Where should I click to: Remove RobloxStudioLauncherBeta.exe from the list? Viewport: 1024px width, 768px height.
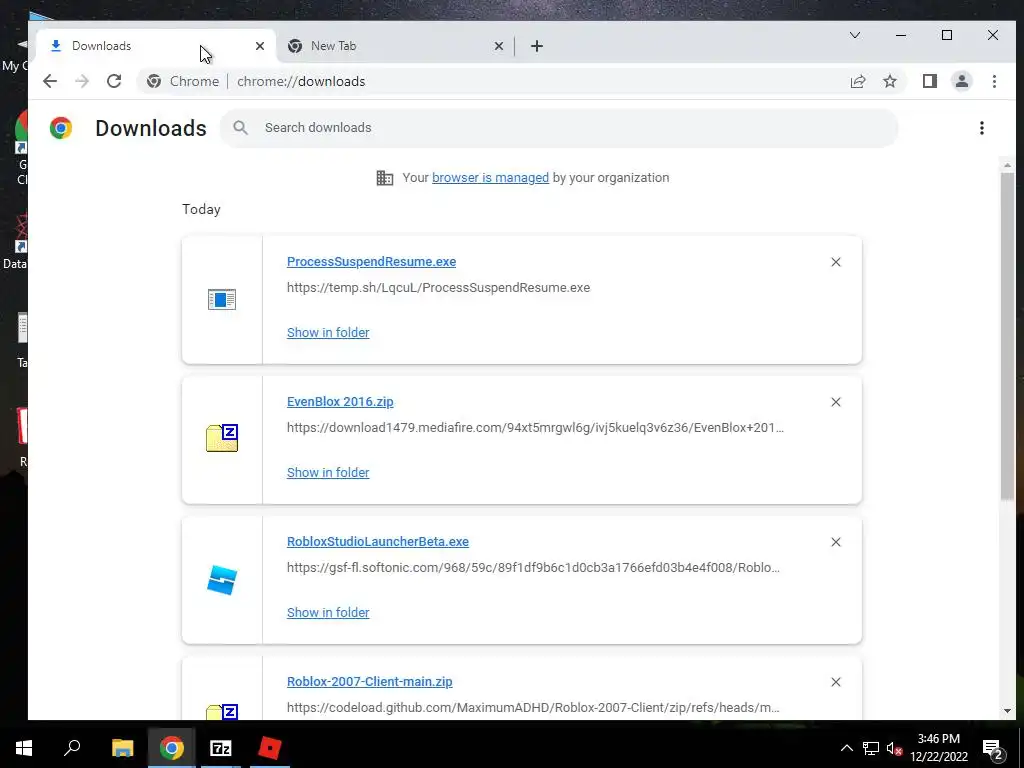click(835, 542)
